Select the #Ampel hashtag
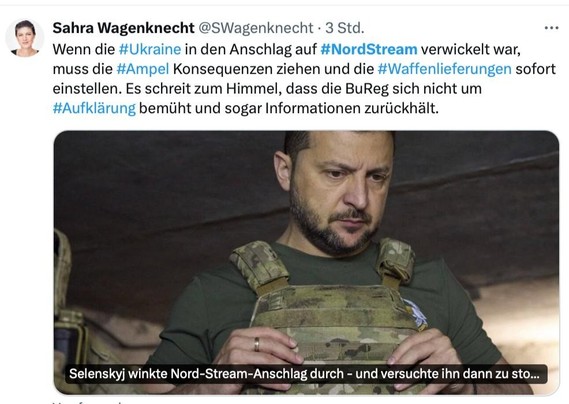This screenshot has height=404, width=569. click(143, 69)
